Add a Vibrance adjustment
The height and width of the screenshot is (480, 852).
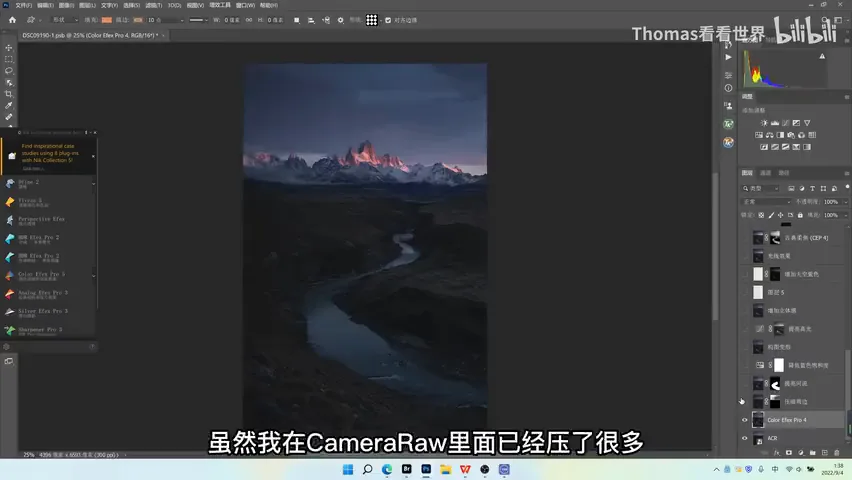pos(807,123)
